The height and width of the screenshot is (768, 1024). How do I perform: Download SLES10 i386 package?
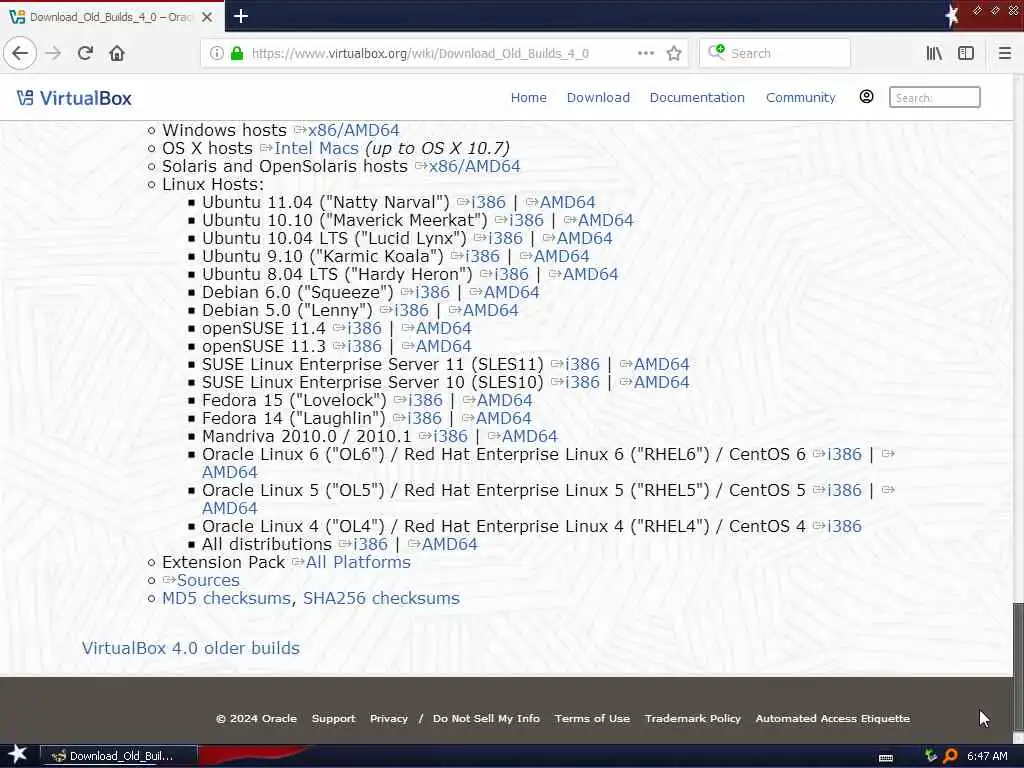(583, 382)
